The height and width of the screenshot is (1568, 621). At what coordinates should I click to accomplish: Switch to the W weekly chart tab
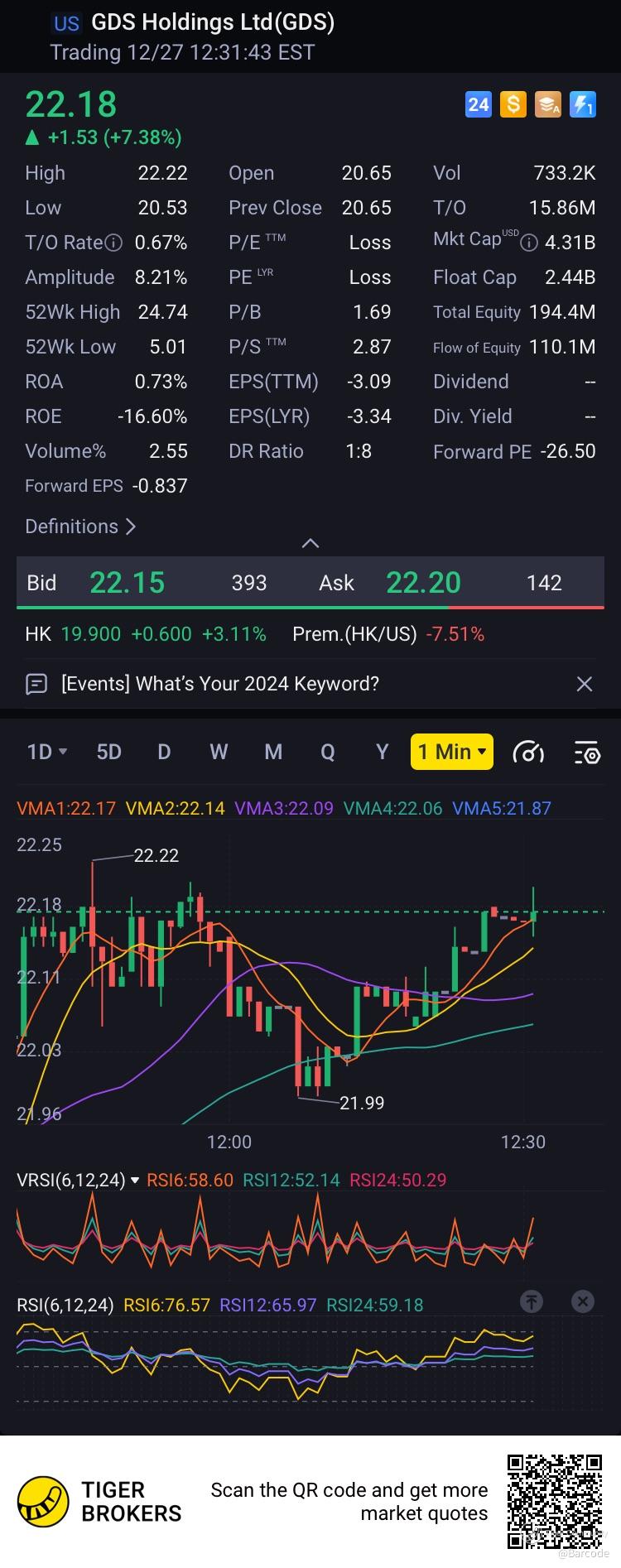click(x=219, y=752)
